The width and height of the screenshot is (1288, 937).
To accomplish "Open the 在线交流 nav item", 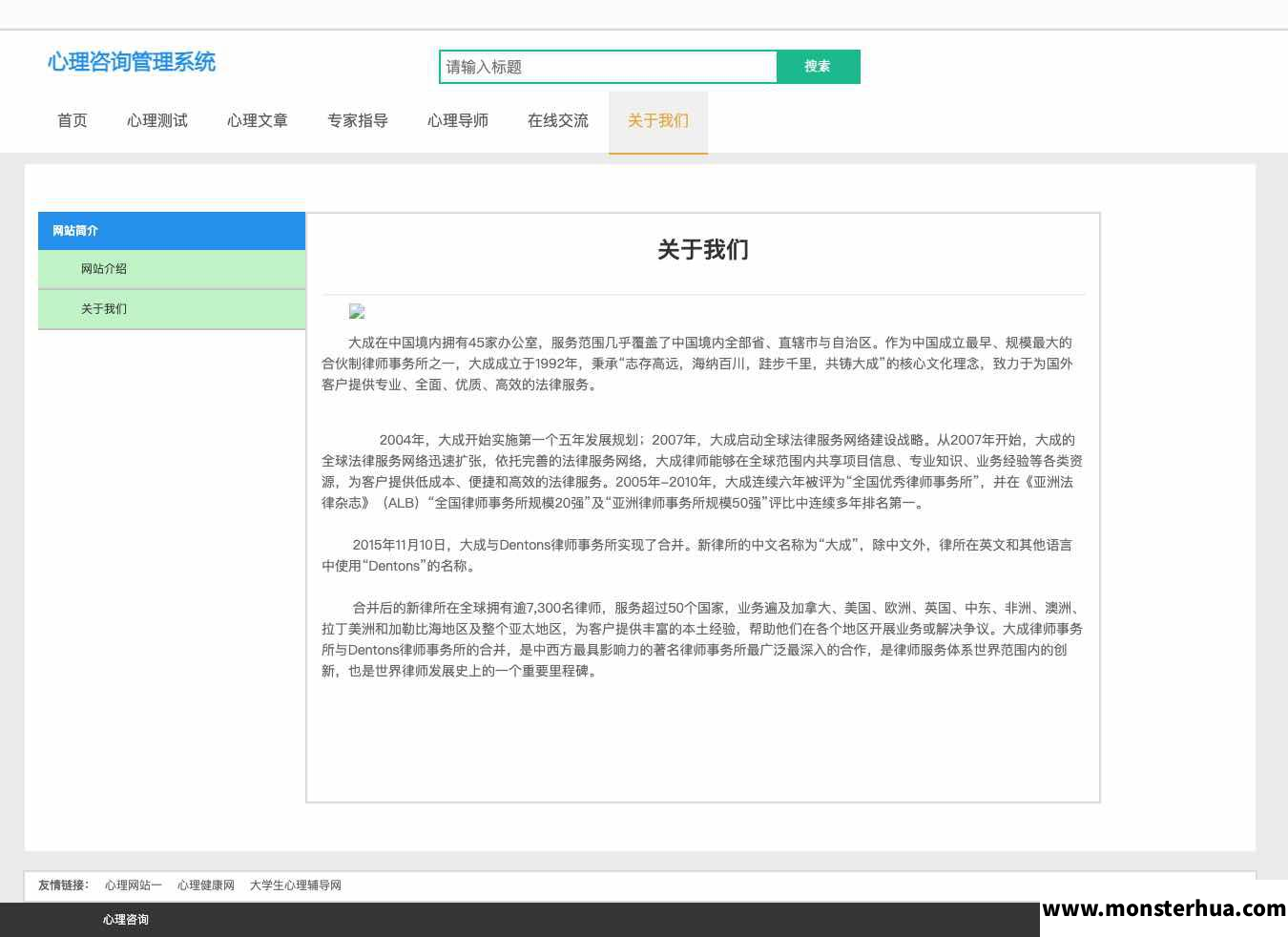I will click(558, 121).
